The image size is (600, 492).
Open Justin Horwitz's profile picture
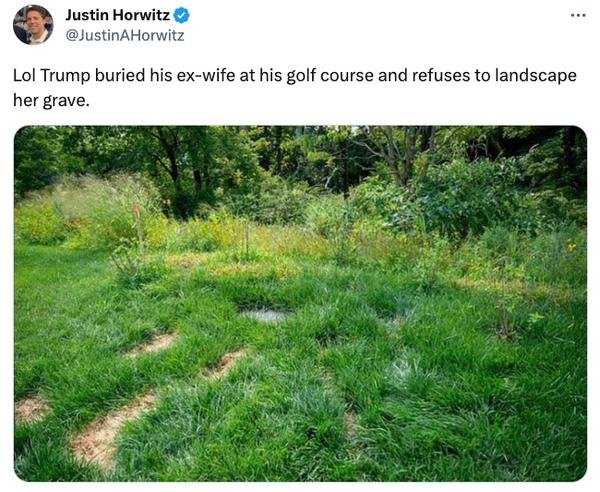[x=33, y=25]
